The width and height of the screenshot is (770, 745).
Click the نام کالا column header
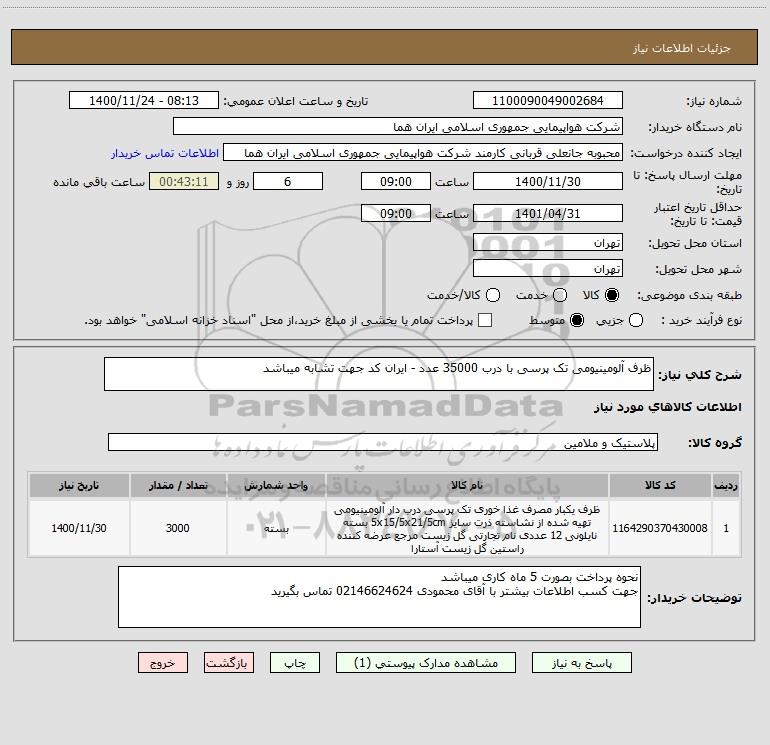(x=467, y=485)
